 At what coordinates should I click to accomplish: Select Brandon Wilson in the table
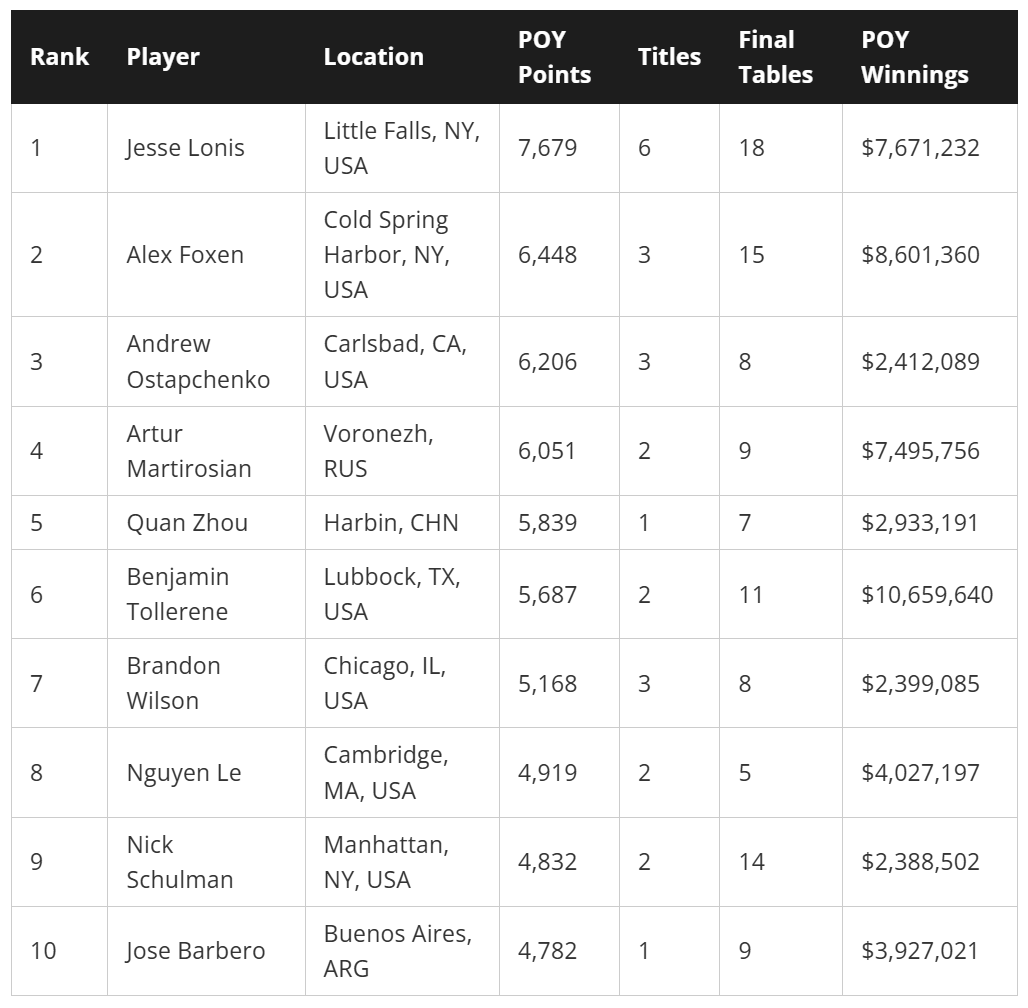coord(174,683)
